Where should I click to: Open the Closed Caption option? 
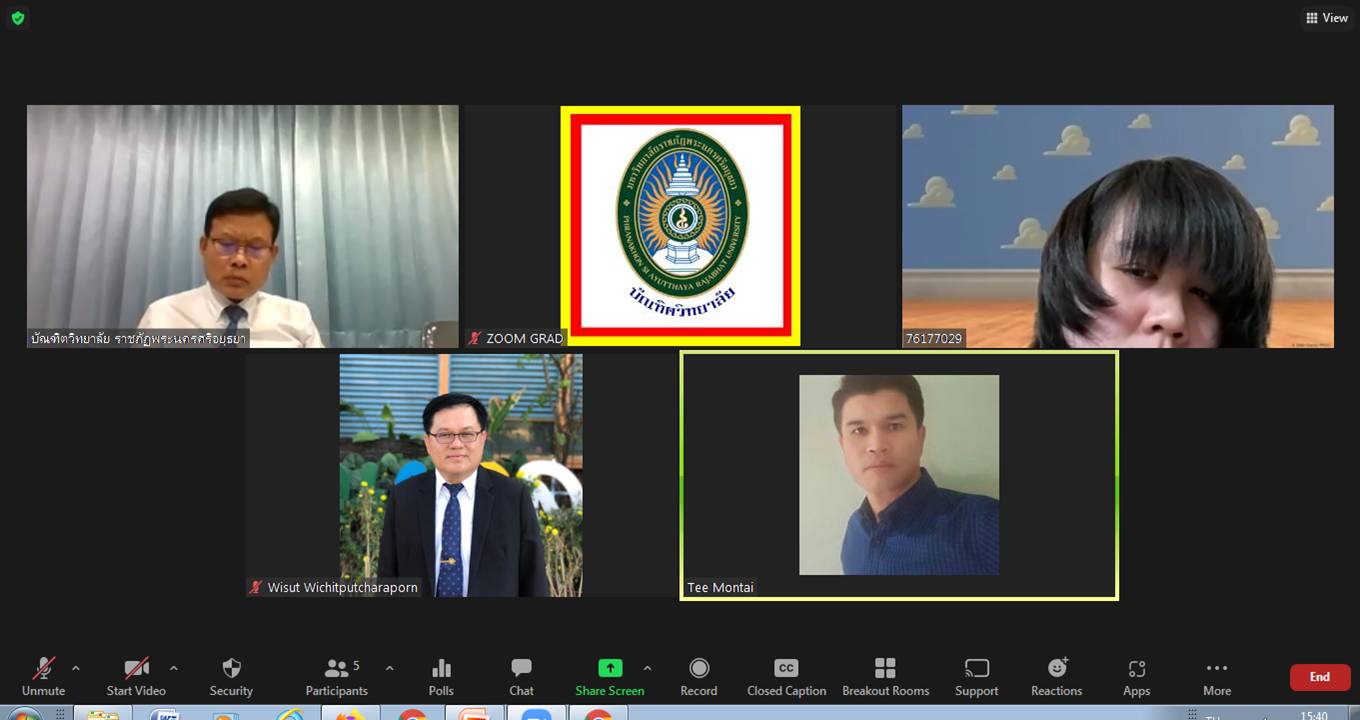click(x=786, y=676)
